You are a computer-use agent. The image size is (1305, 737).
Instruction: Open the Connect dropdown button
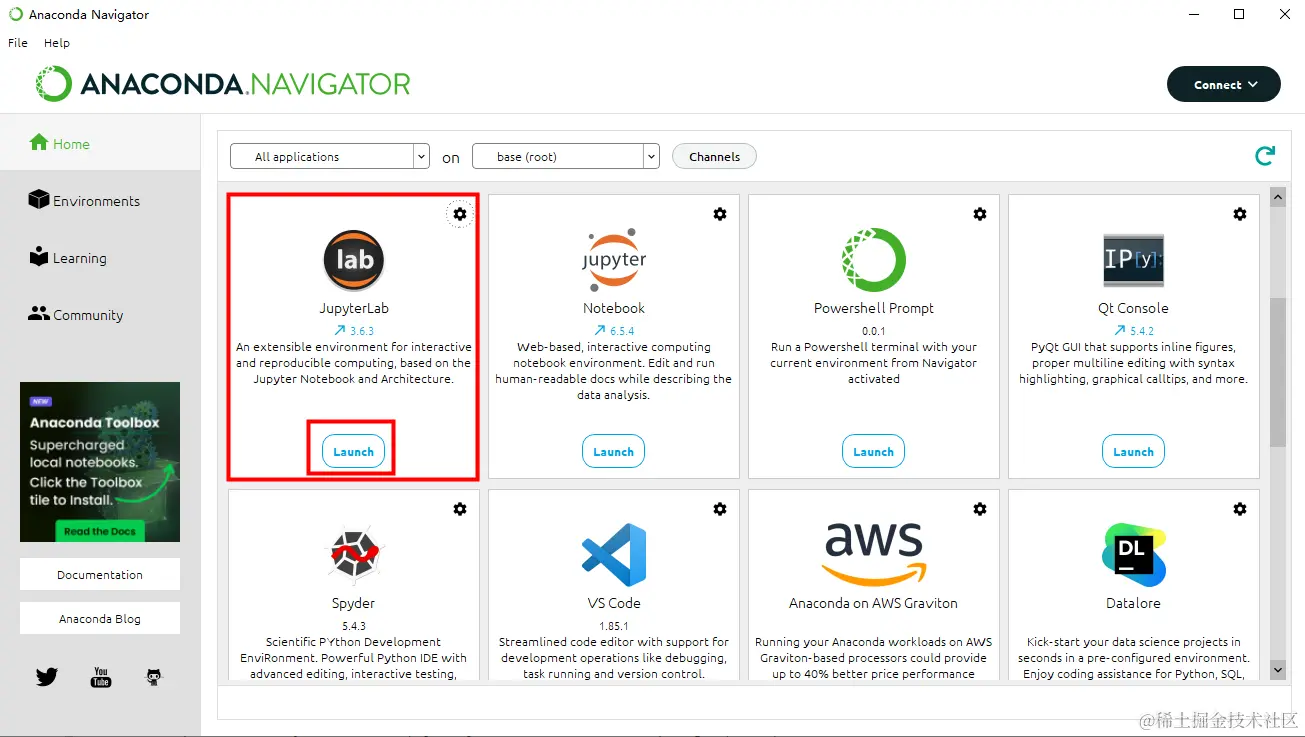(1223, 85)
